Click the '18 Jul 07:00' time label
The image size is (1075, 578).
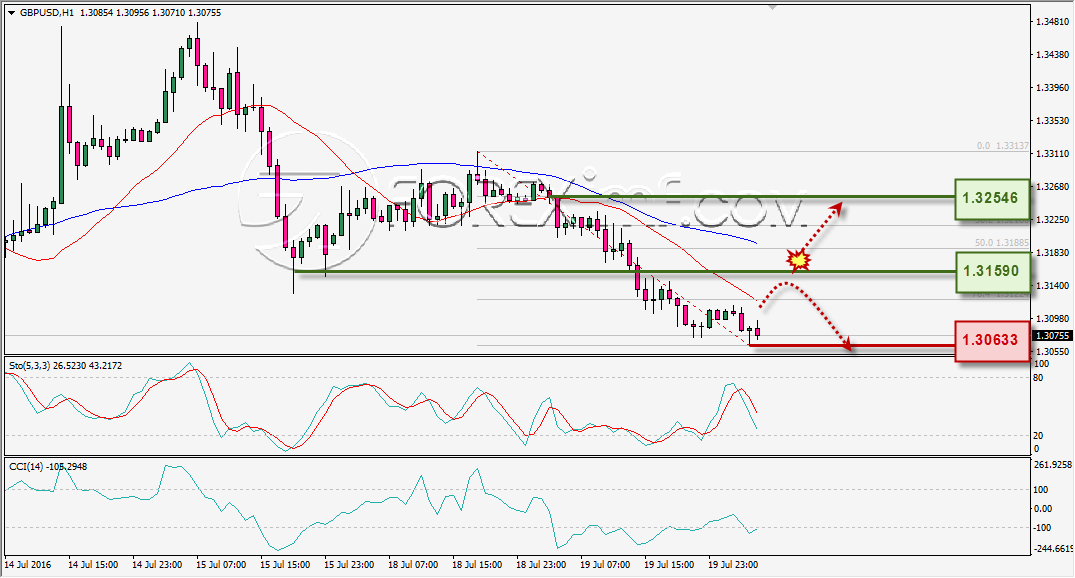[x=413, y=565]
